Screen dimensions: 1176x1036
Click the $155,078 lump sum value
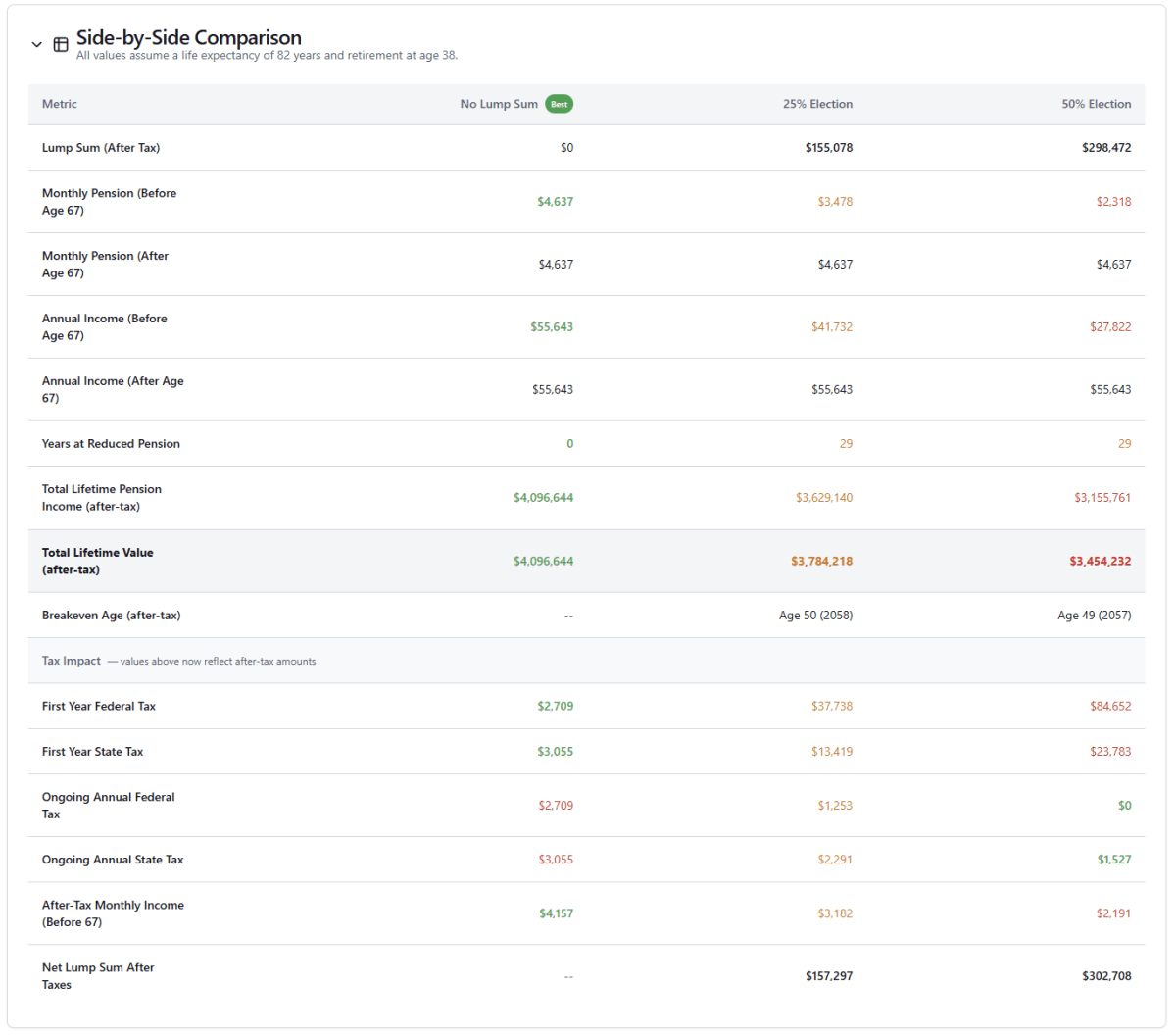829,148
